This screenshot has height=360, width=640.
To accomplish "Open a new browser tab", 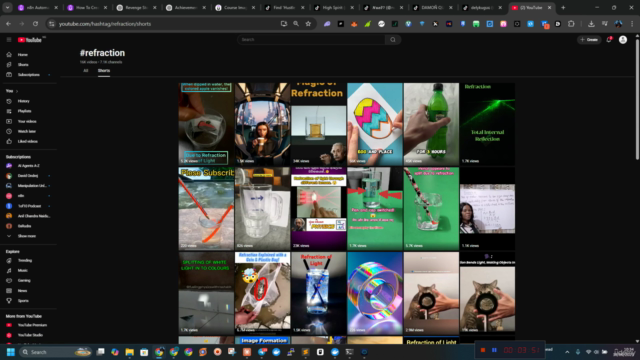I will point(563,7).
